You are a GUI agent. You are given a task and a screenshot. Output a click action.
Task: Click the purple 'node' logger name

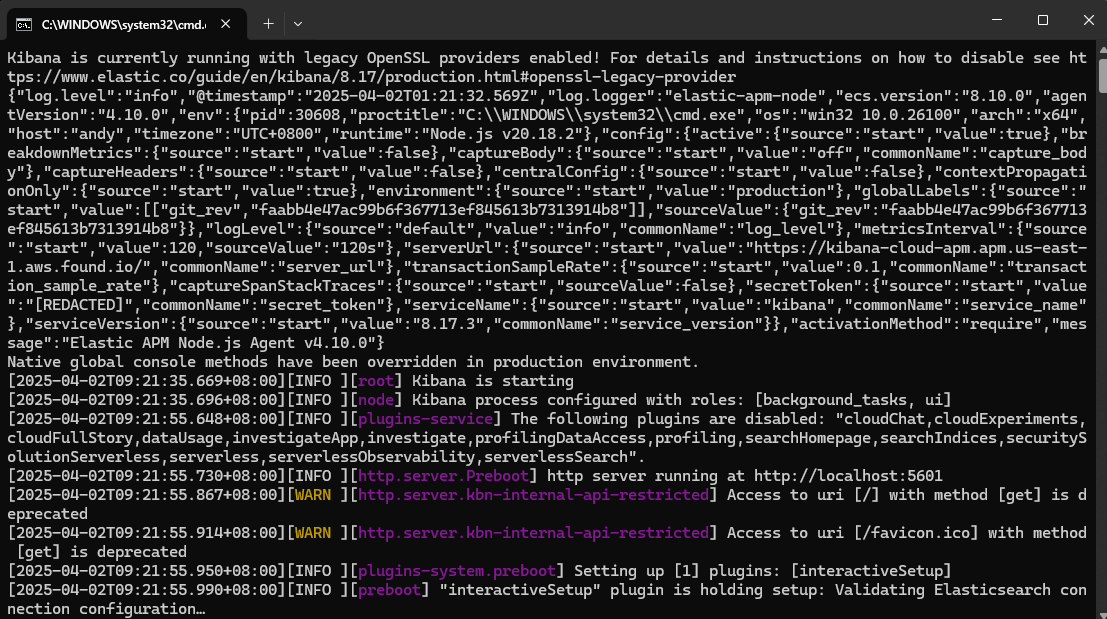(376, 400)
